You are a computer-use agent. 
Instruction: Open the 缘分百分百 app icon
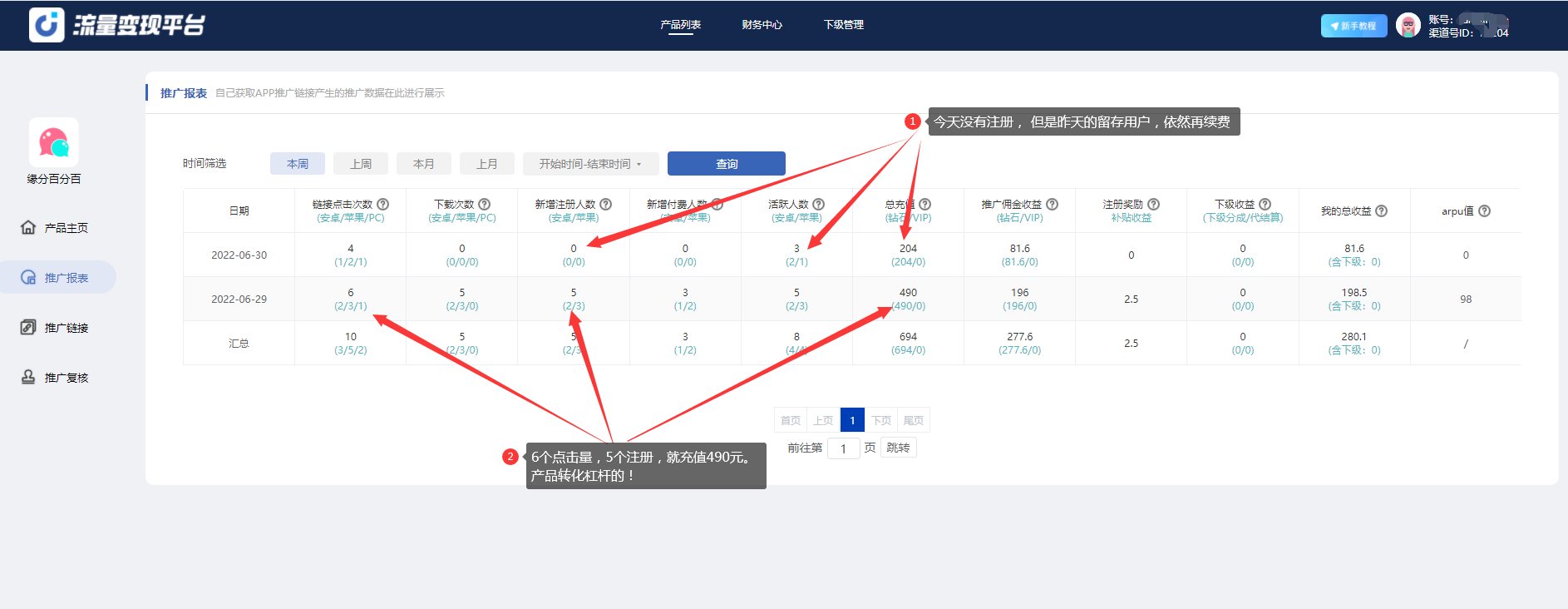click(x=54, y=142)
